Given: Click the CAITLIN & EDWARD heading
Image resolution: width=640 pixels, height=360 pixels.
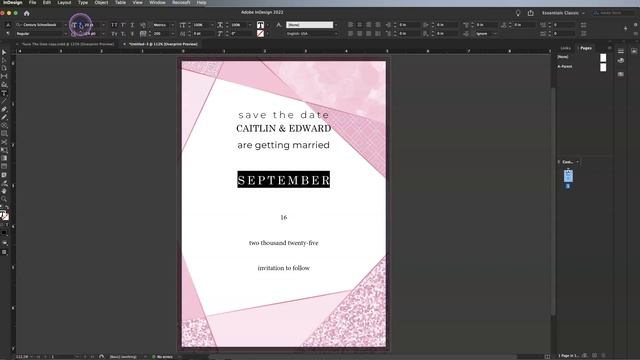Looking at the screenshot, I should [284, 128].
